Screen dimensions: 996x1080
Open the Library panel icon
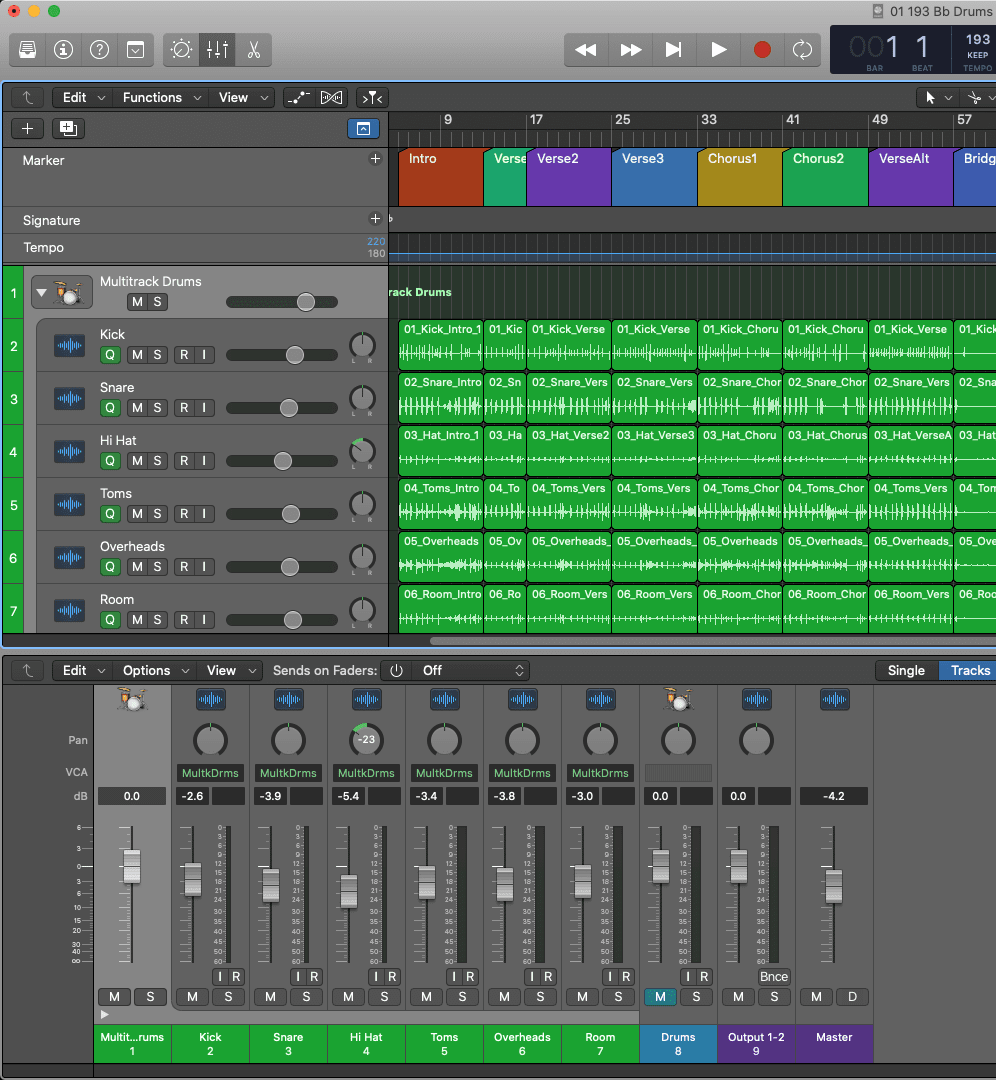pos(28,49)
